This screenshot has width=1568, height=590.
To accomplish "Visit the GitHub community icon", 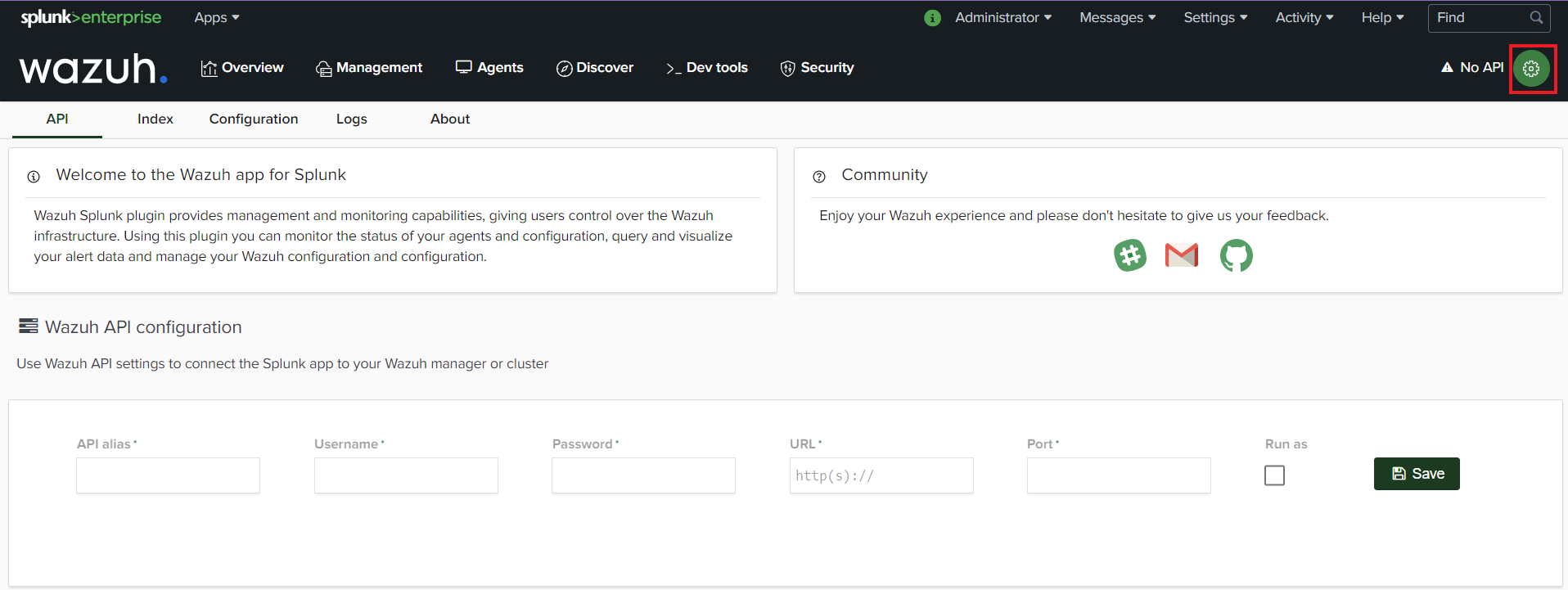I will pyautogui.click(x=1236, y=255).
